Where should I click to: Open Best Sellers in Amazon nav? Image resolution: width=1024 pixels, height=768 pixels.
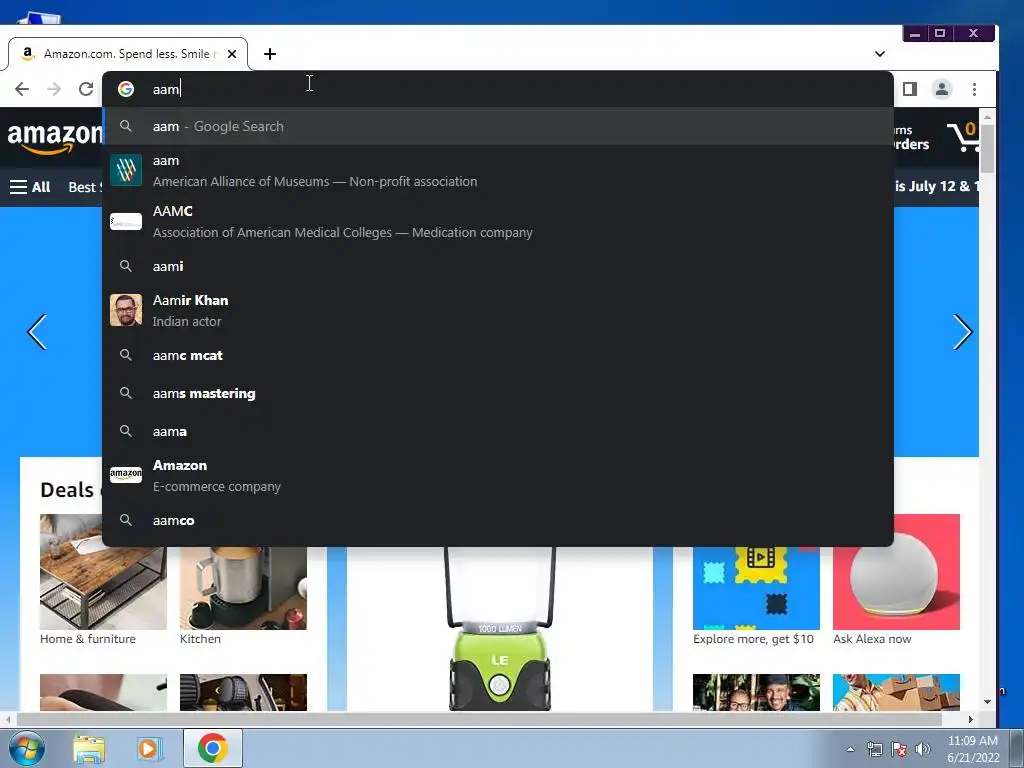point(86,187)
